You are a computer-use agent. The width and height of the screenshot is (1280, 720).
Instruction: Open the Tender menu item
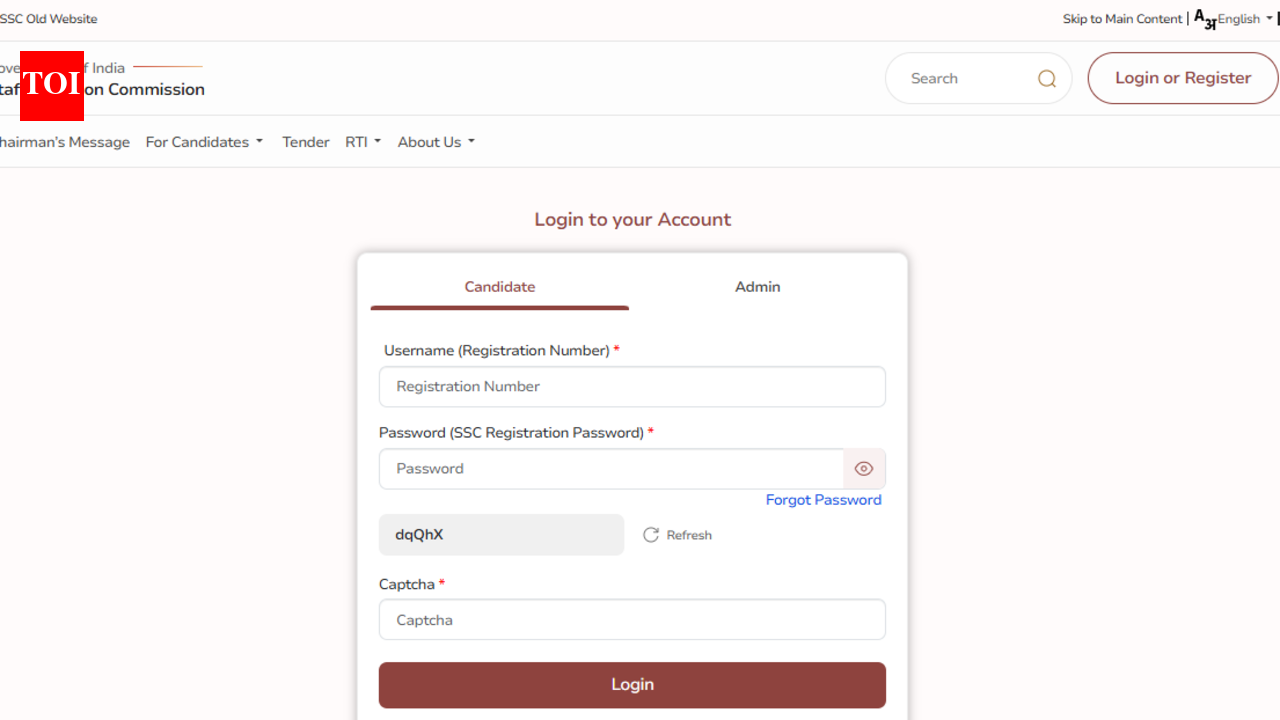tap(305, 142)
